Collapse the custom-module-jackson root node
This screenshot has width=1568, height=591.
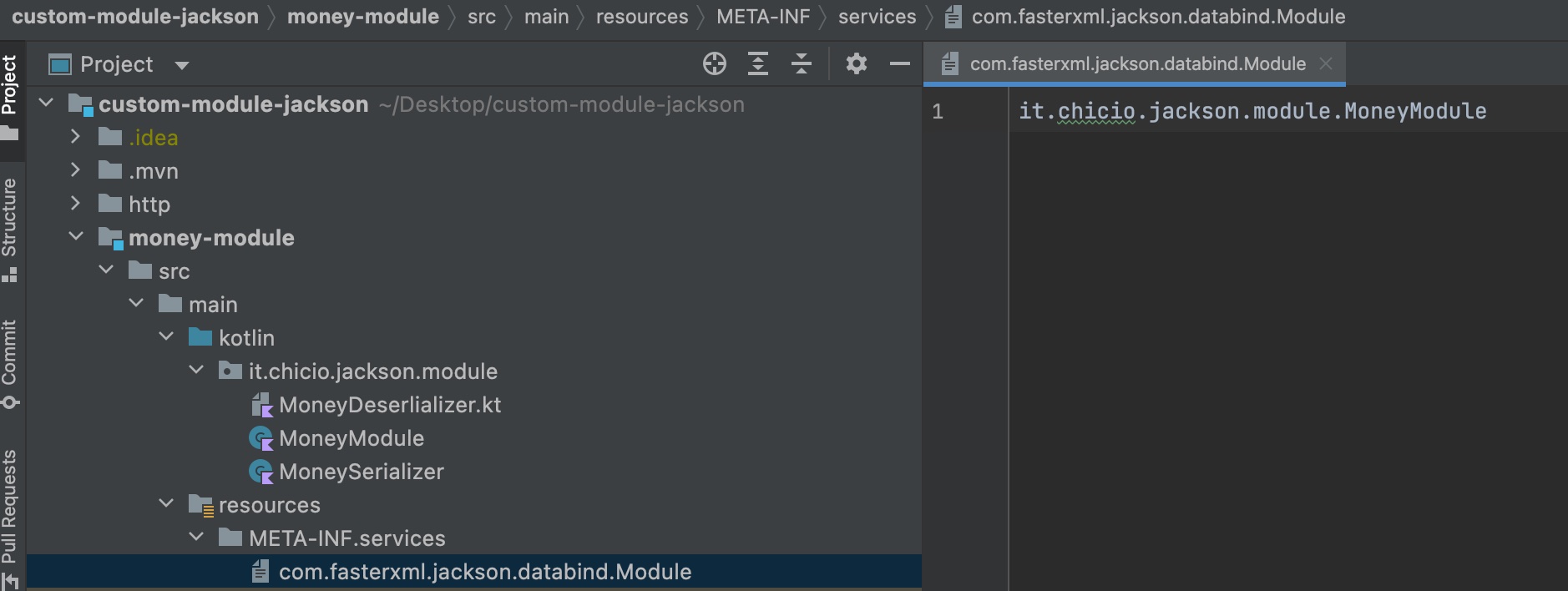point(47,104)
